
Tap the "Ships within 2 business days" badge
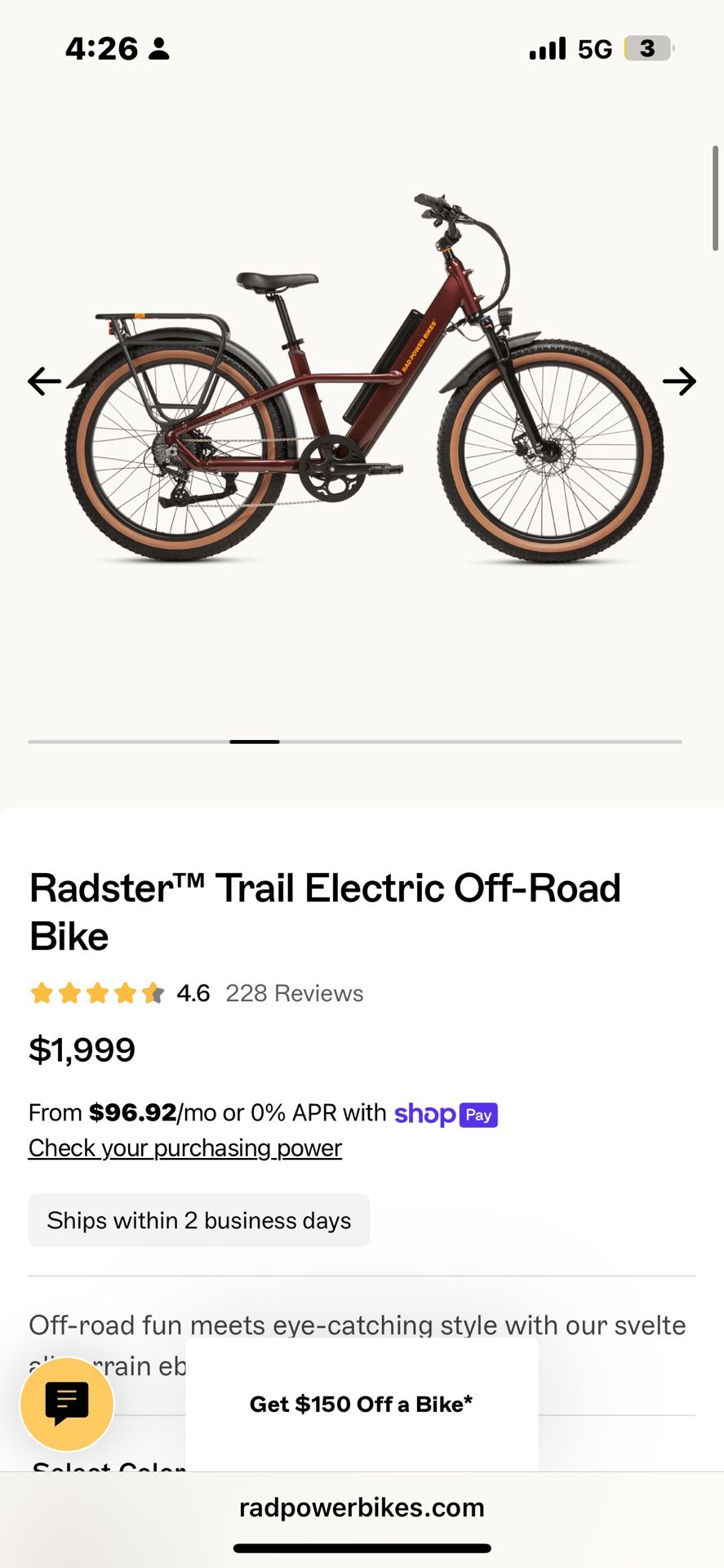coord(198,1220)
